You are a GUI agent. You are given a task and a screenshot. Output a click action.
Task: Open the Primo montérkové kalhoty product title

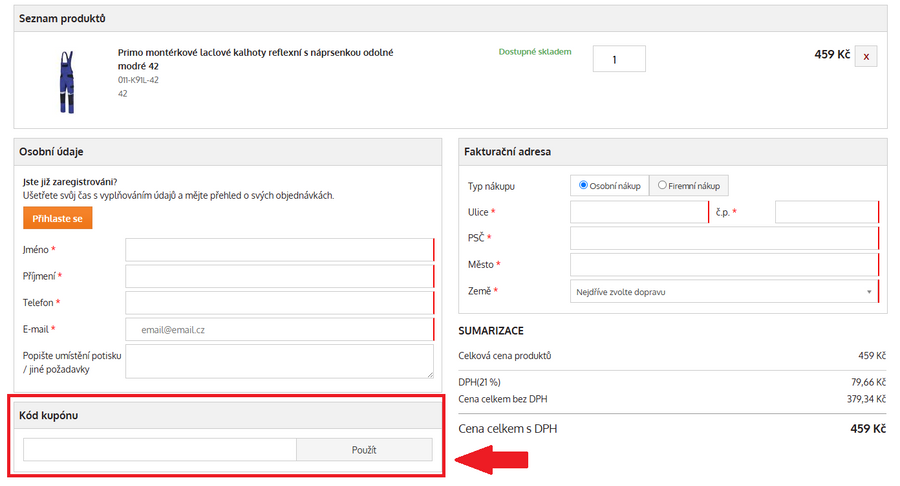(255, 59)
